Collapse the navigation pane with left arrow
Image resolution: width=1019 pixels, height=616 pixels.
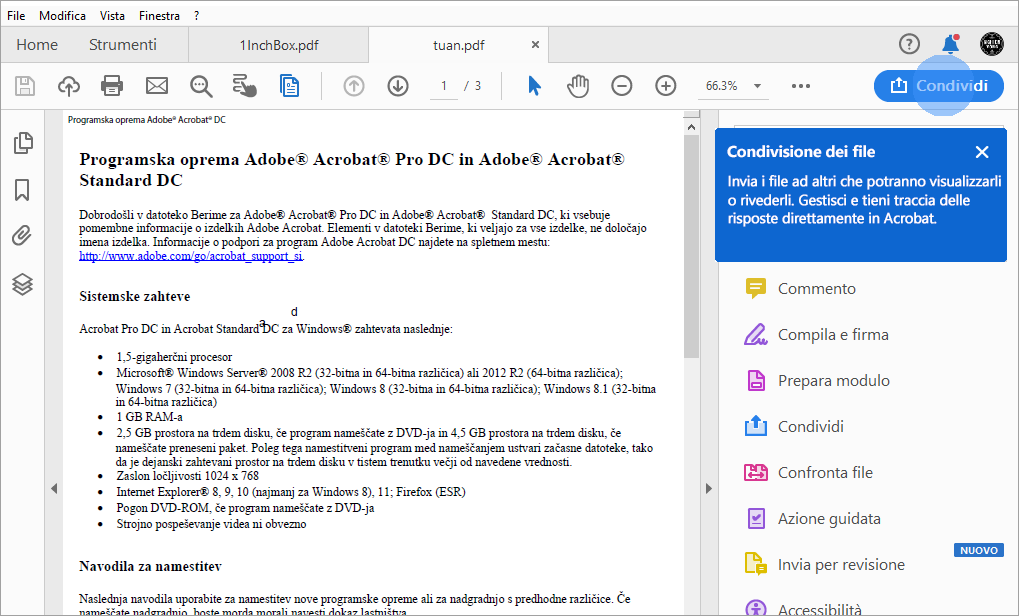(x=55, y=488)
